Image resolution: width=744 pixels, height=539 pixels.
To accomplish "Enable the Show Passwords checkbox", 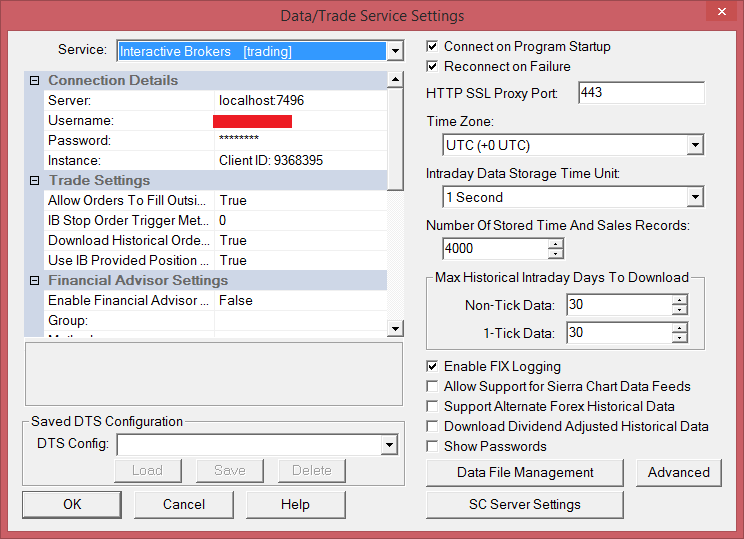I will pos(432,447).
